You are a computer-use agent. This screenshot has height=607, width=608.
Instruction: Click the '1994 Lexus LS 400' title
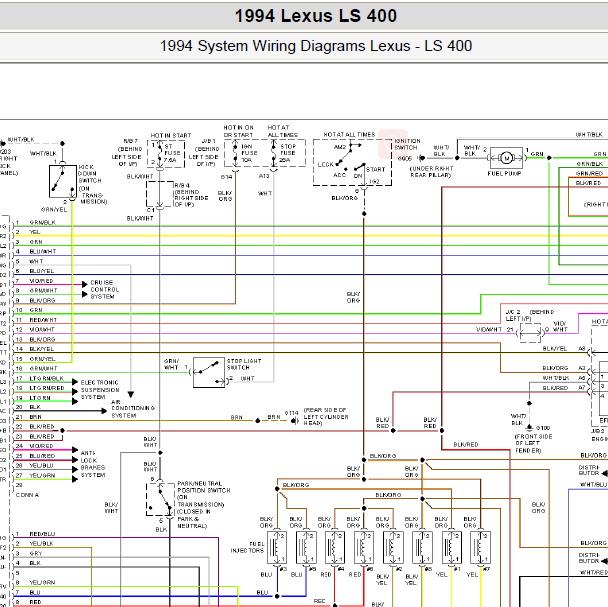click(x=316, y=16)
